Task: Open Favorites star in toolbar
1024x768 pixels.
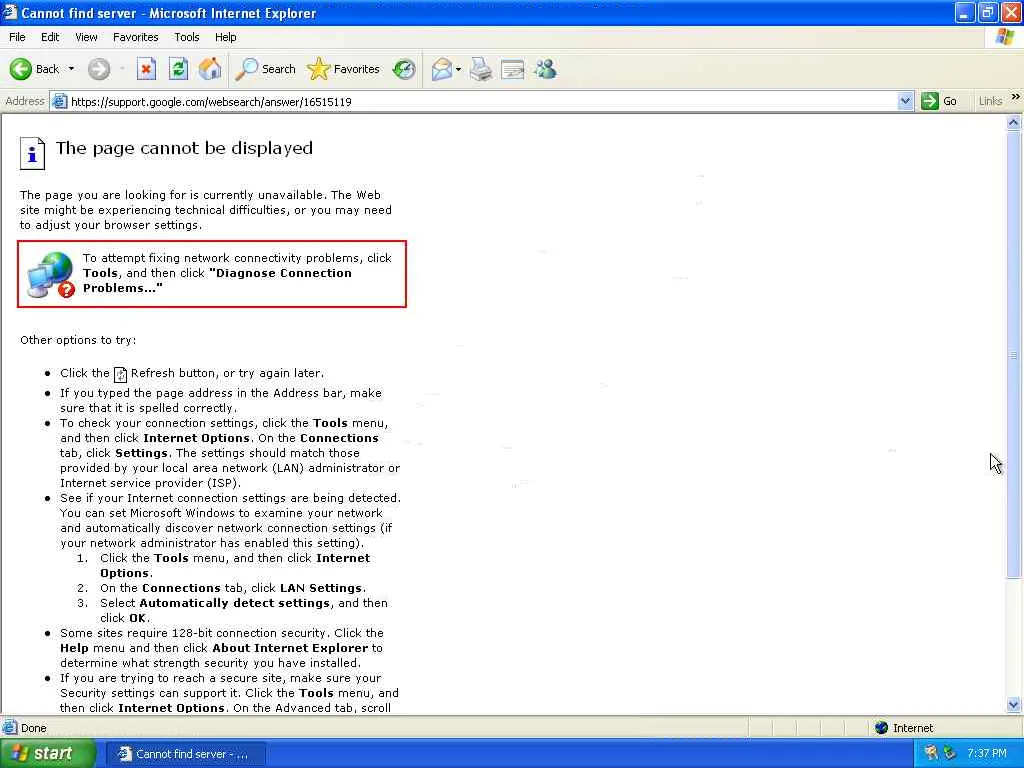Action: tap(344, 69)
